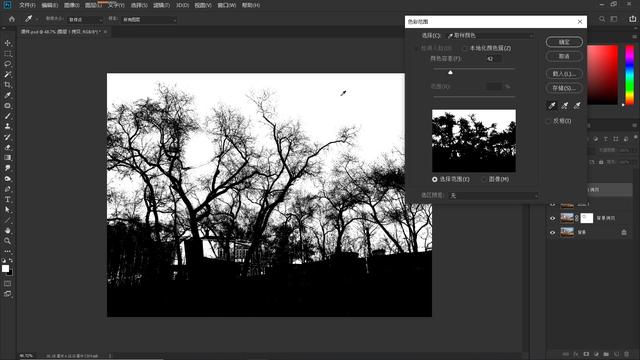The image size is (640, 360).
Task: Select the Pen tool
Action: (7, 189)
